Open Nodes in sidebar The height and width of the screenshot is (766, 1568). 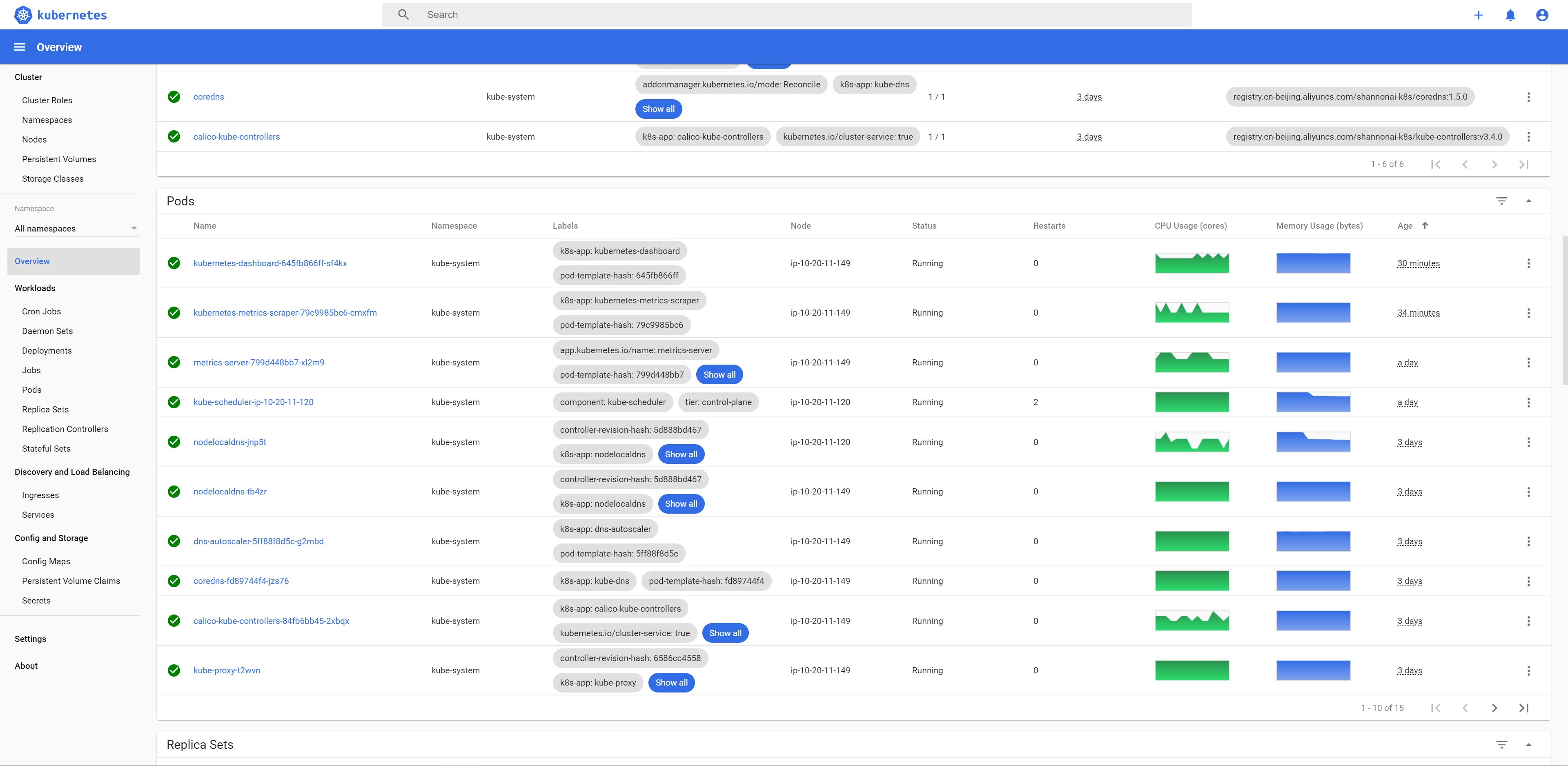(x=34, y=139)
